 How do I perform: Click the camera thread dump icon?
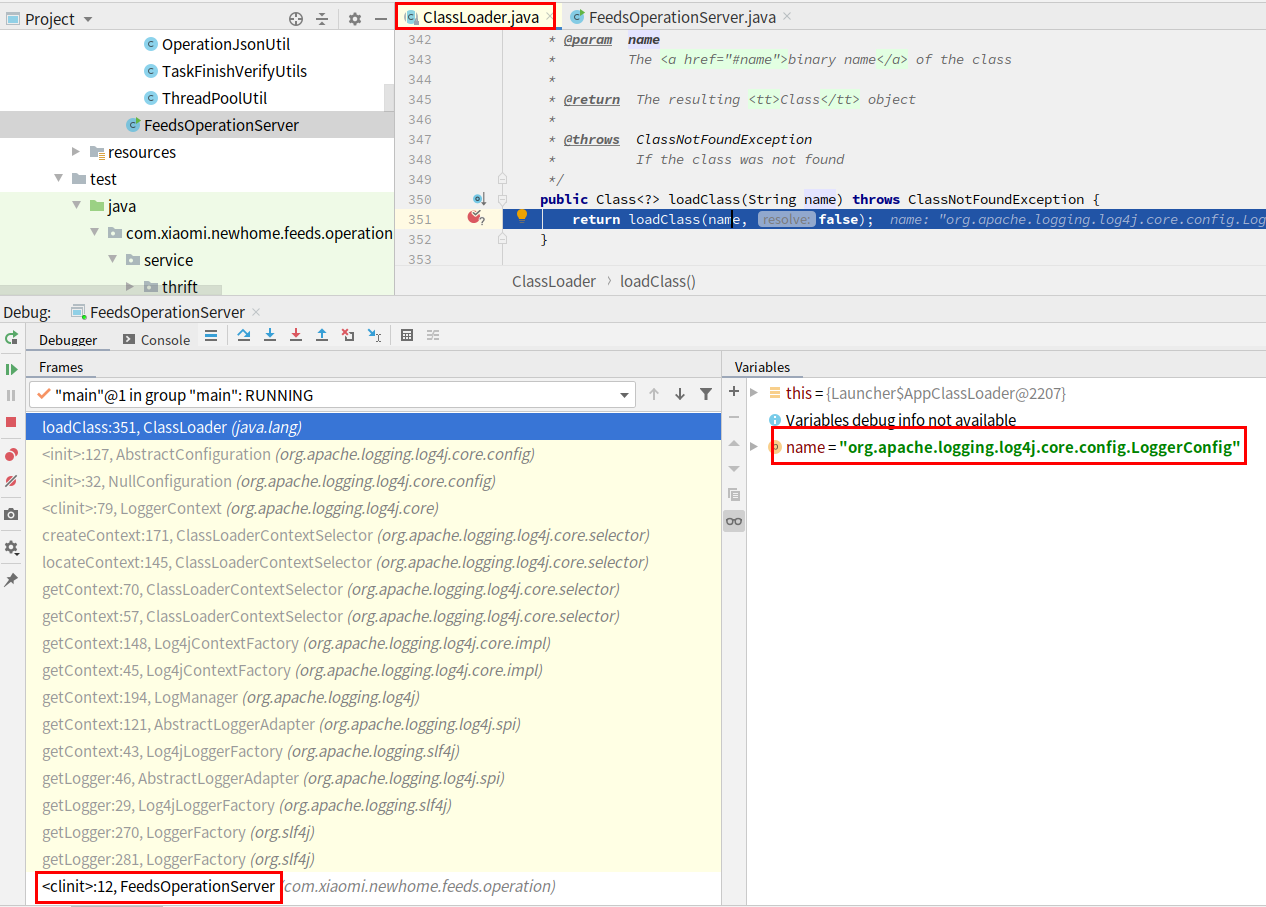(x=11, y=514)
